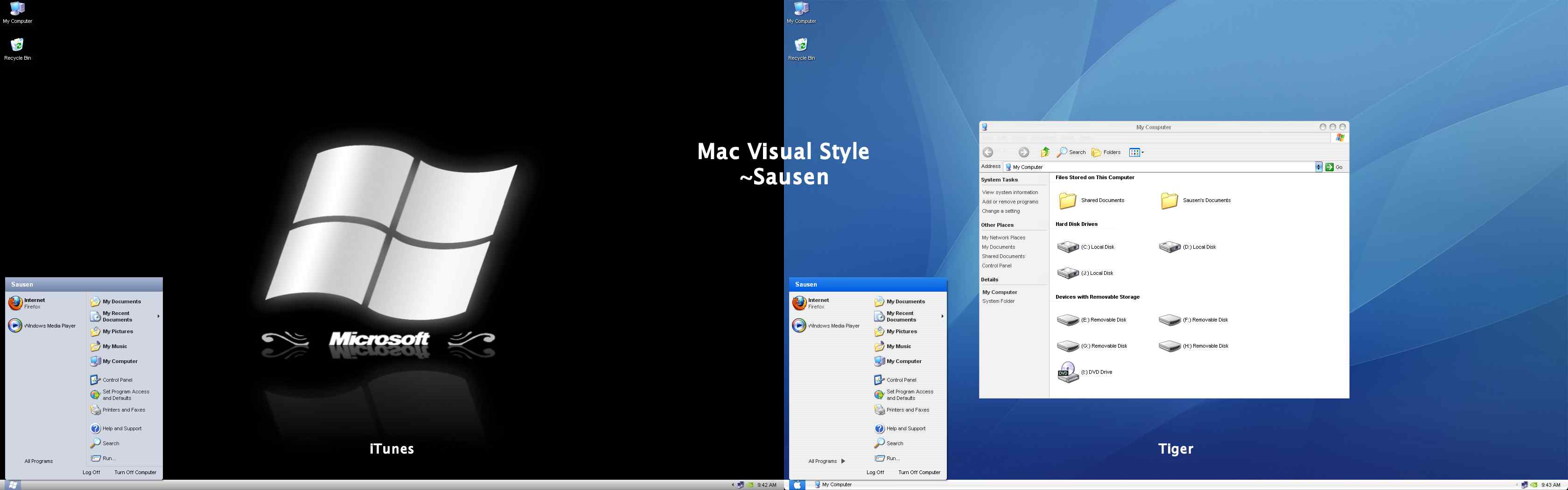This screenshot has width=1568, height=490.
Task: Open My Documents under Other Places
Action: (998, 247)
